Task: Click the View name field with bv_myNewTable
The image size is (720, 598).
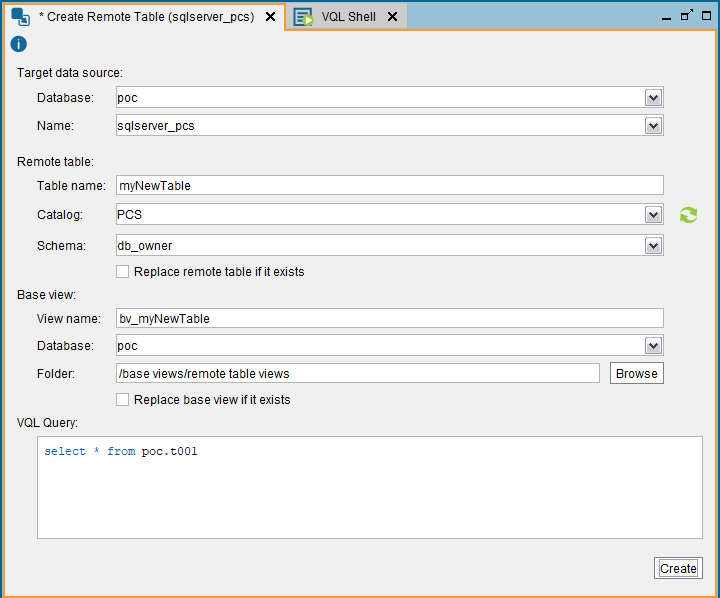Action: 389,318
